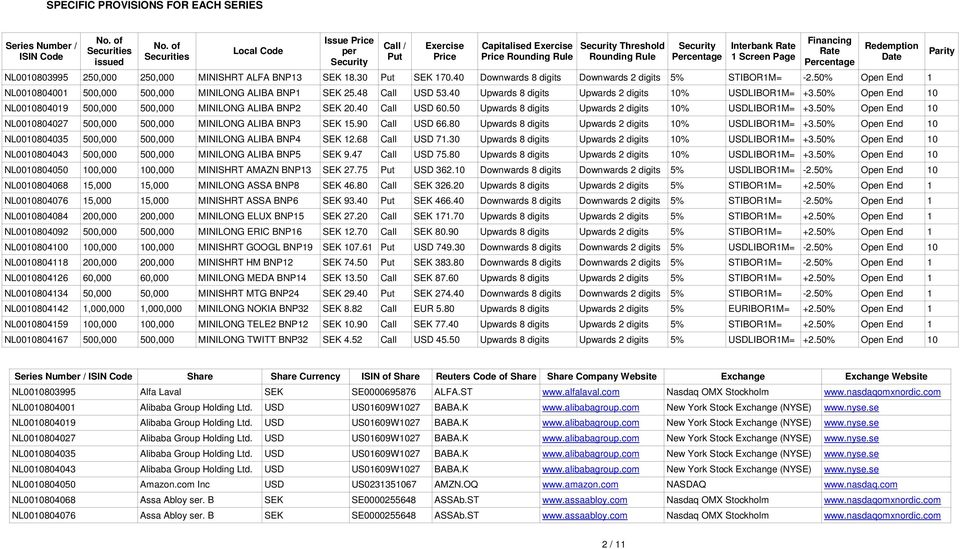This screenshot has height=549, width=960.
Task: Select 'Reuters Code of Share' column header
Action: tap(486, 377)
